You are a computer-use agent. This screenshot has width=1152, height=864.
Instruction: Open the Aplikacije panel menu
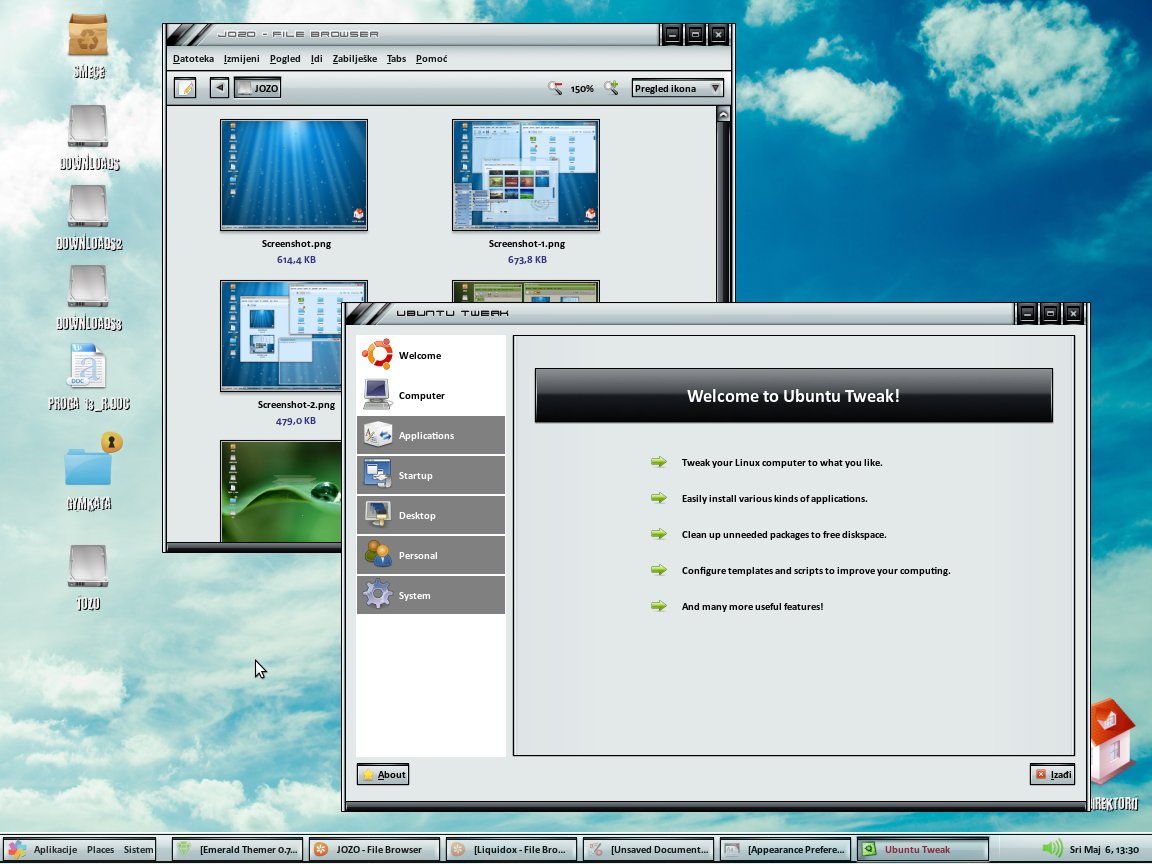point(55,849)
